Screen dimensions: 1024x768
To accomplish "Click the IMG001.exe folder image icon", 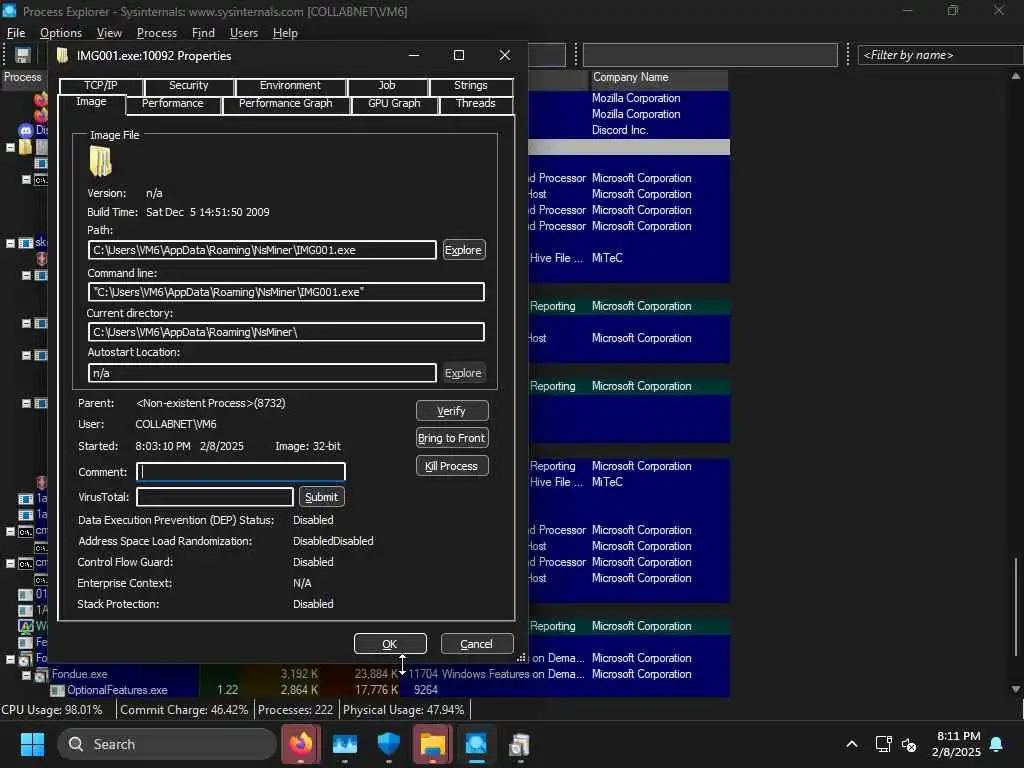I will [101, 161].
